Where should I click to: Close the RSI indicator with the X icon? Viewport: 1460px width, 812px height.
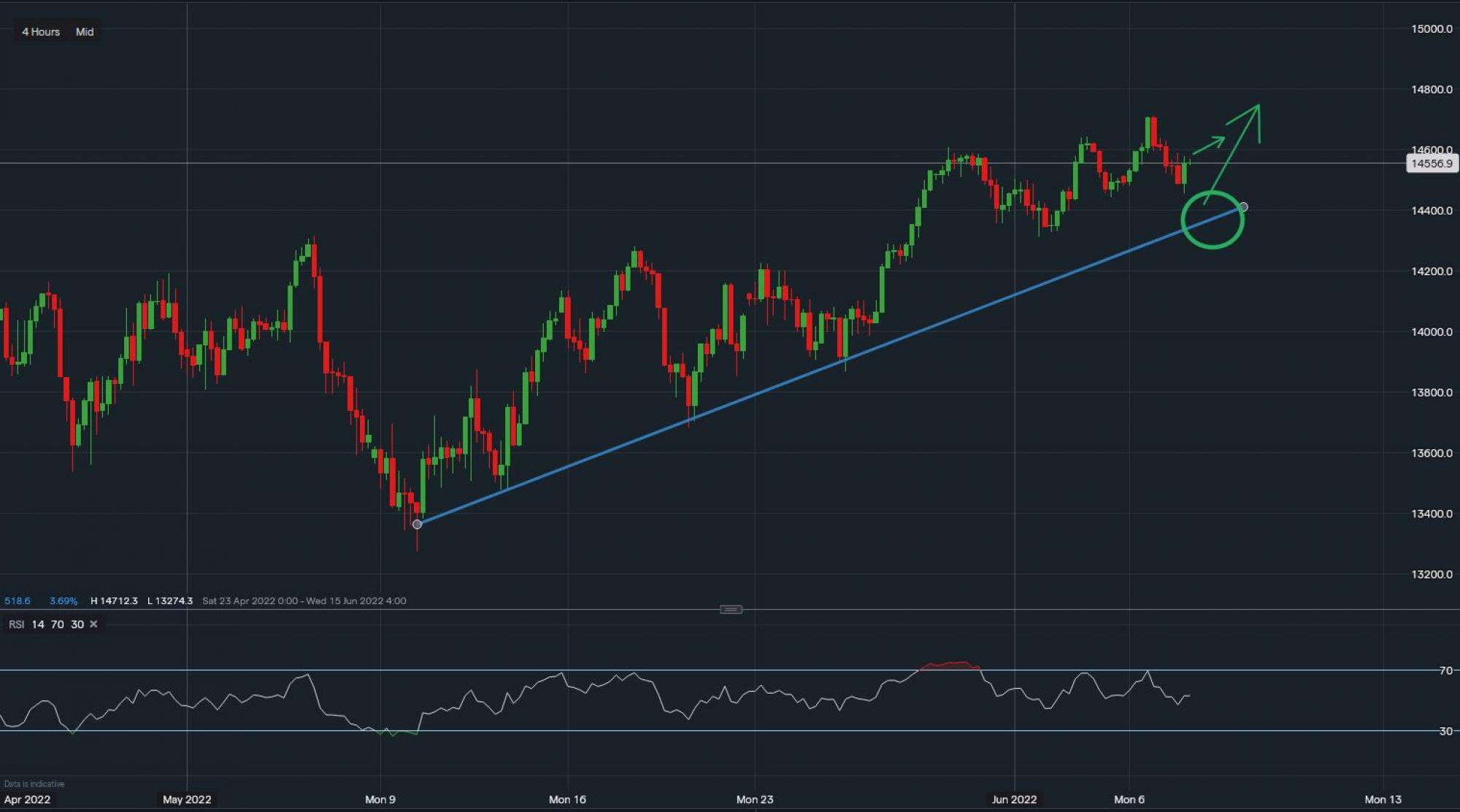93,625
